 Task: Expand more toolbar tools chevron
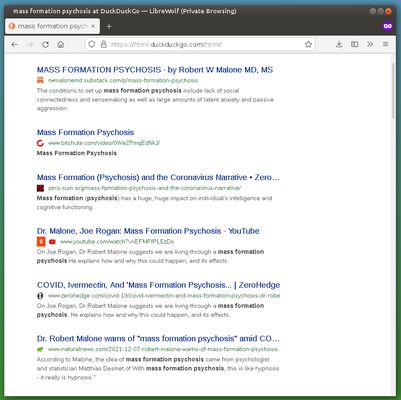(370, 44)
